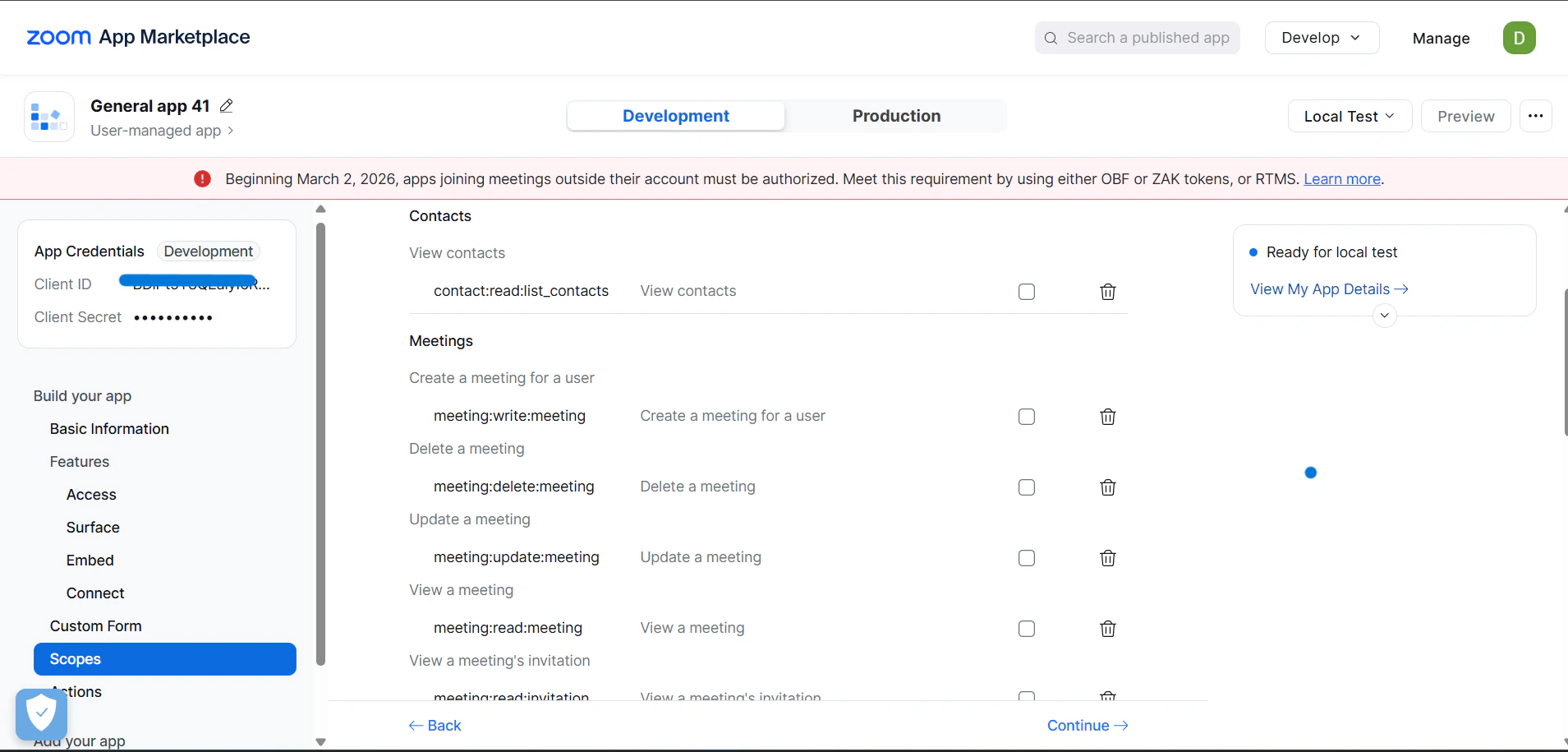Switch to the Production tab
This screenshot has height=752, width=1568.
pyautogui.click(x=896, y=116)
